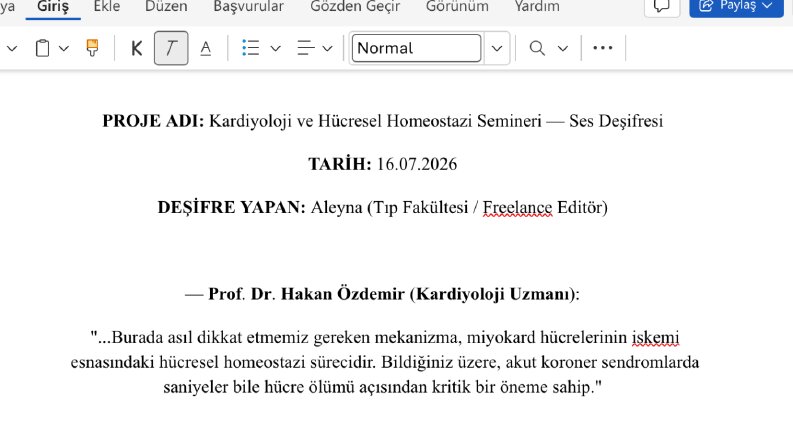
Task: Expand the alignment options dropdown
Action: point(328,49)
